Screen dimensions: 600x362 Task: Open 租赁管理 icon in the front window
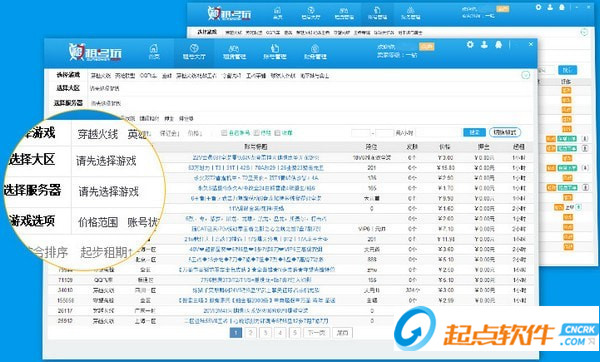click(x=234, y=52)
